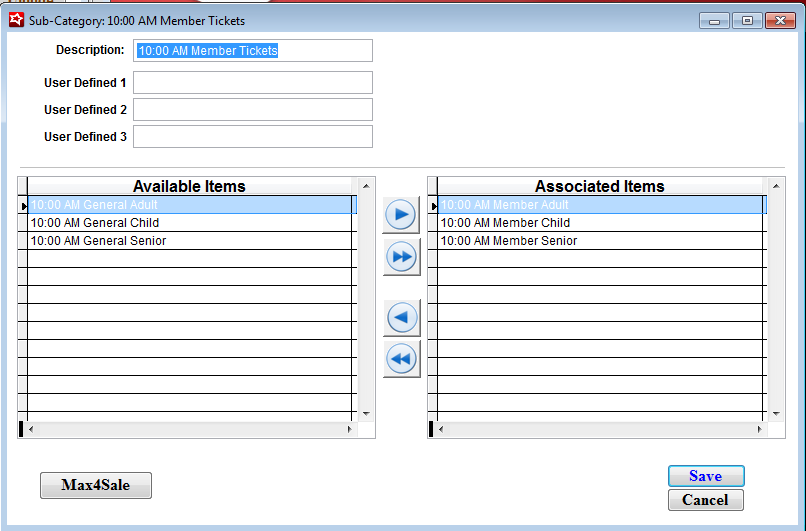Click the Associated Items column header
This screenshot has height=531, width=806.
coord(600,186)
